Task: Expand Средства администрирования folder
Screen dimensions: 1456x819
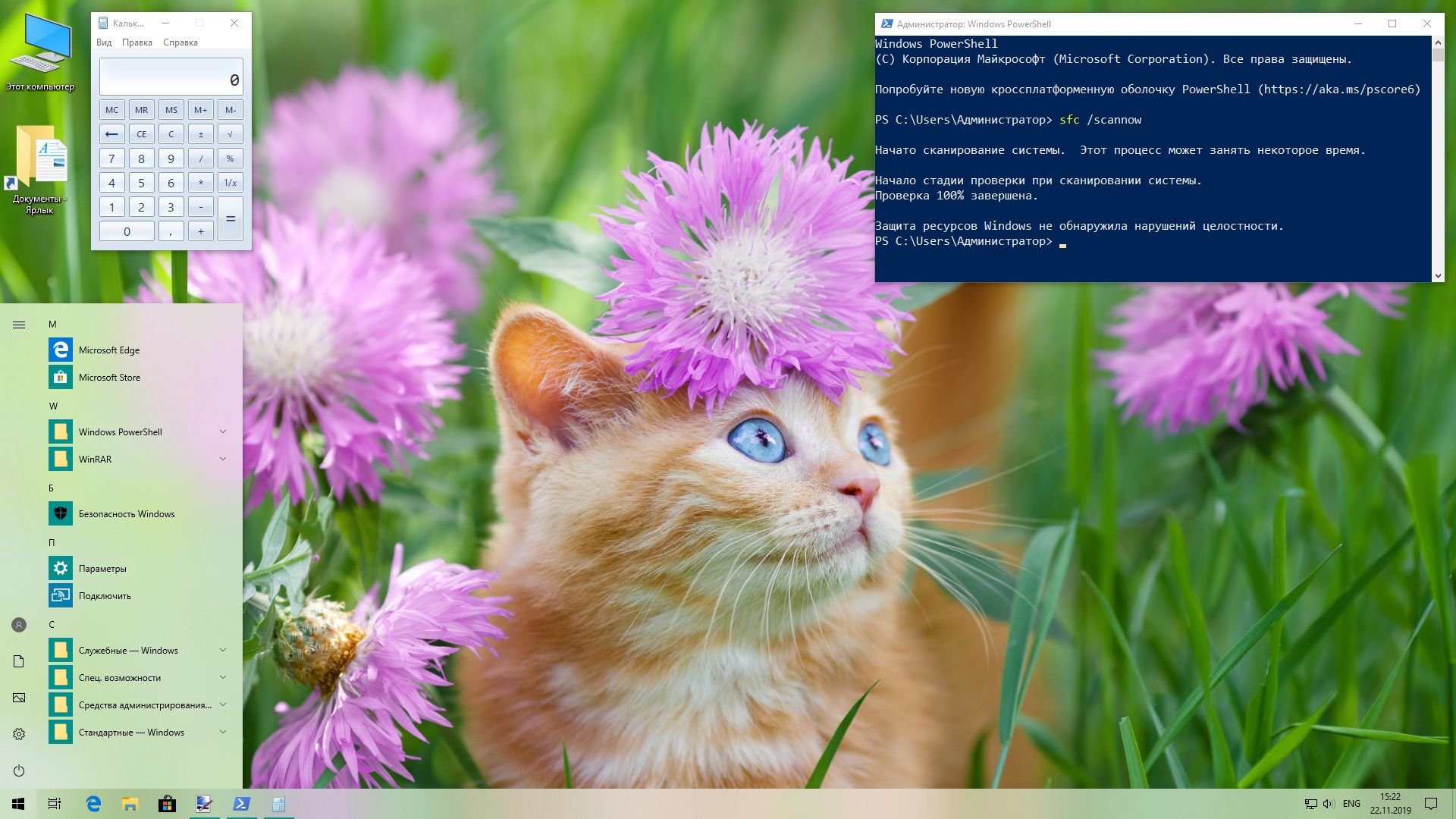Action: click(223, 704)
